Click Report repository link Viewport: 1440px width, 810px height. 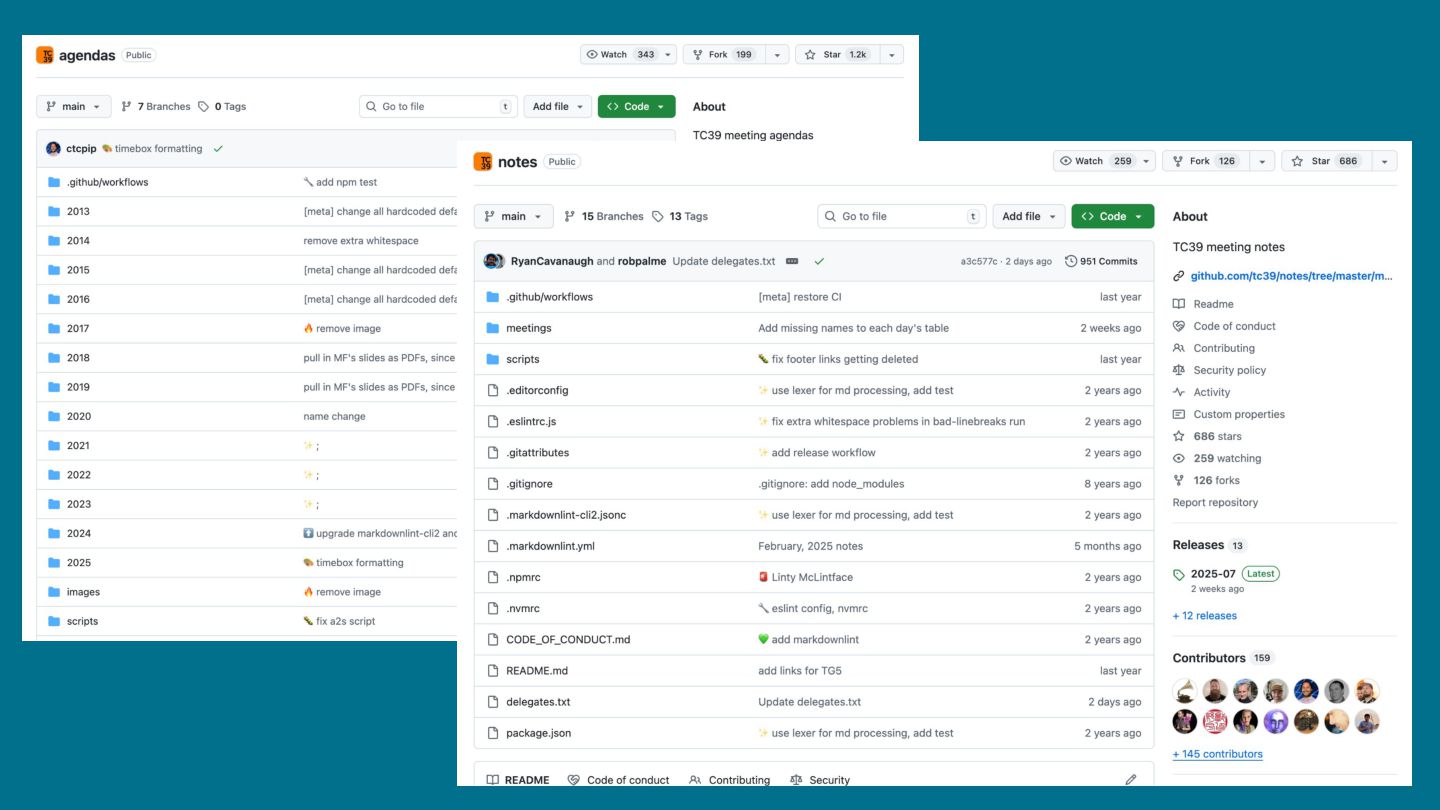tap(1215, 502)
